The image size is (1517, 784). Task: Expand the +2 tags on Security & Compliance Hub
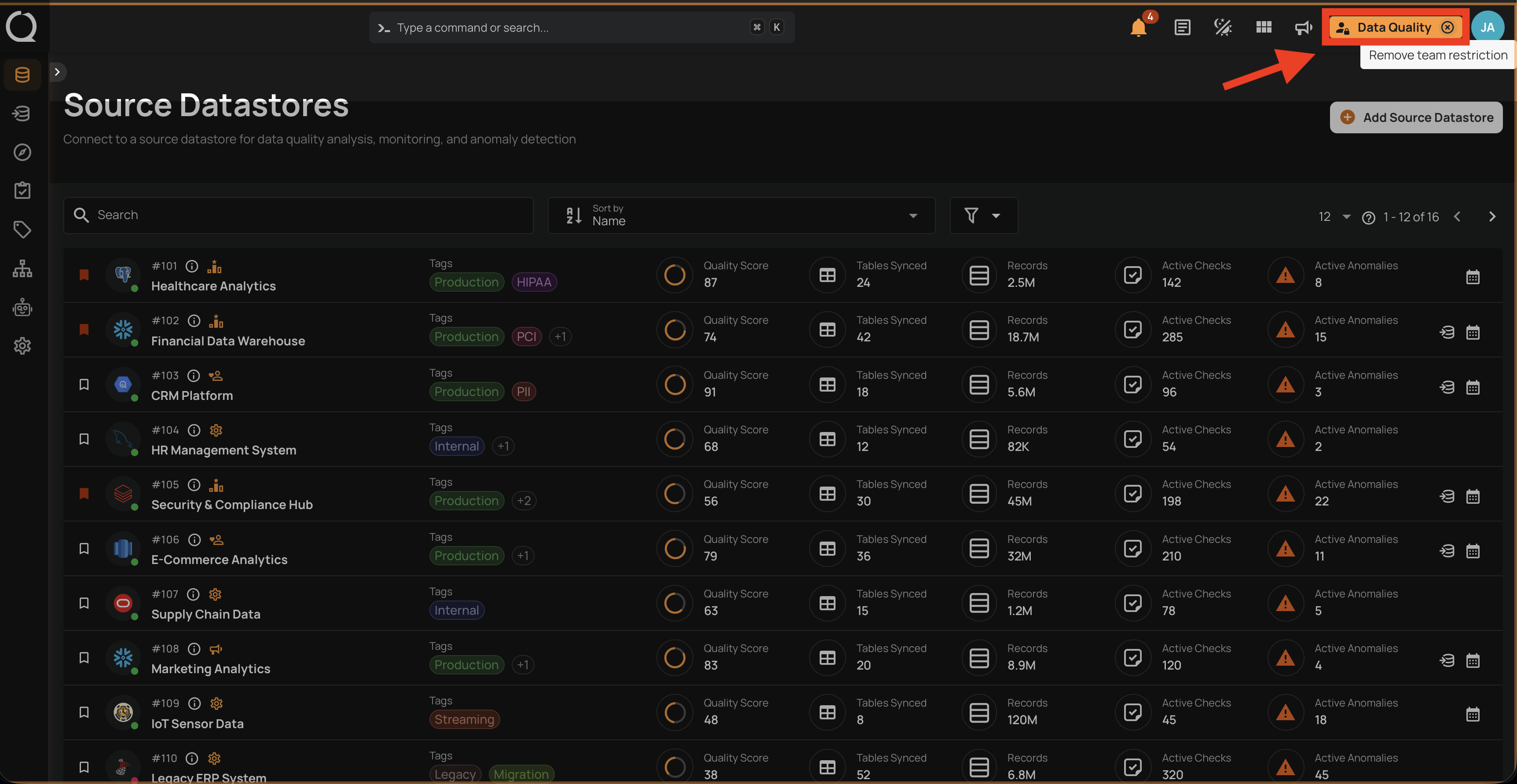[x=524, y=501]
